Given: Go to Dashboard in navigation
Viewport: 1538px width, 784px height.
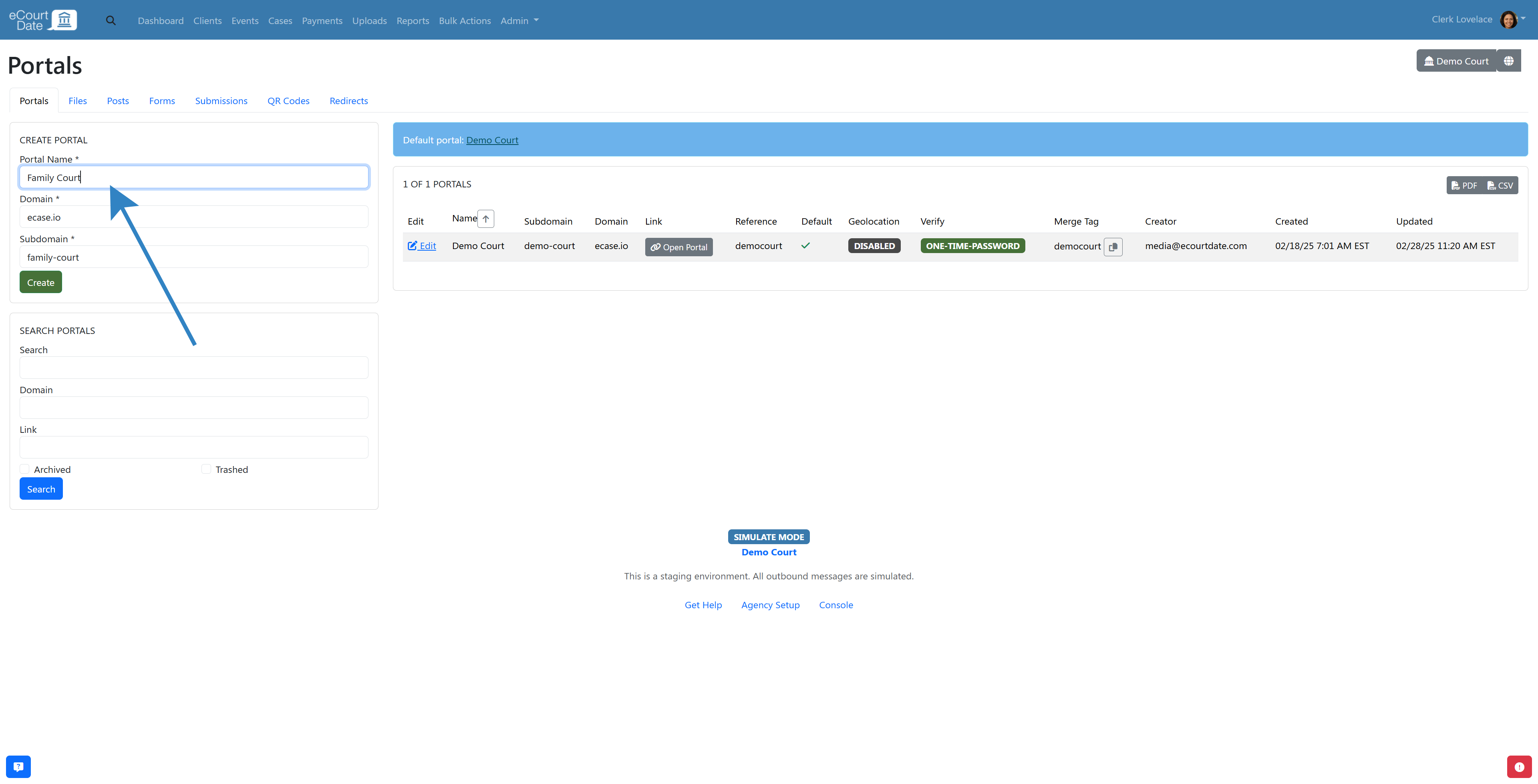Looking at the screenshot, I should point(161,20).
